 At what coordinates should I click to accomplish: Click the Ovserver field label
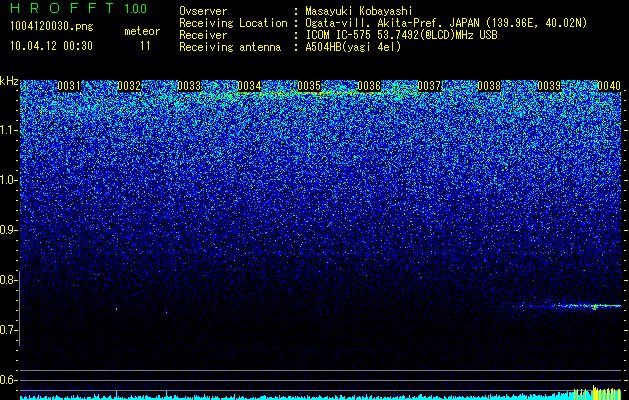tap(203, 11)
